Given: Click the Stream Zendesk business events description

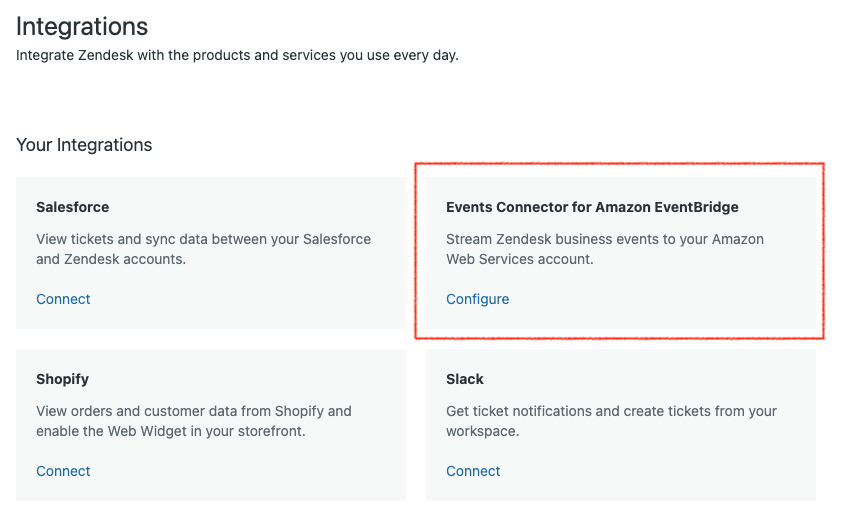Looking at the screenshot, I should pyautogui.click(x=604, y=249).
